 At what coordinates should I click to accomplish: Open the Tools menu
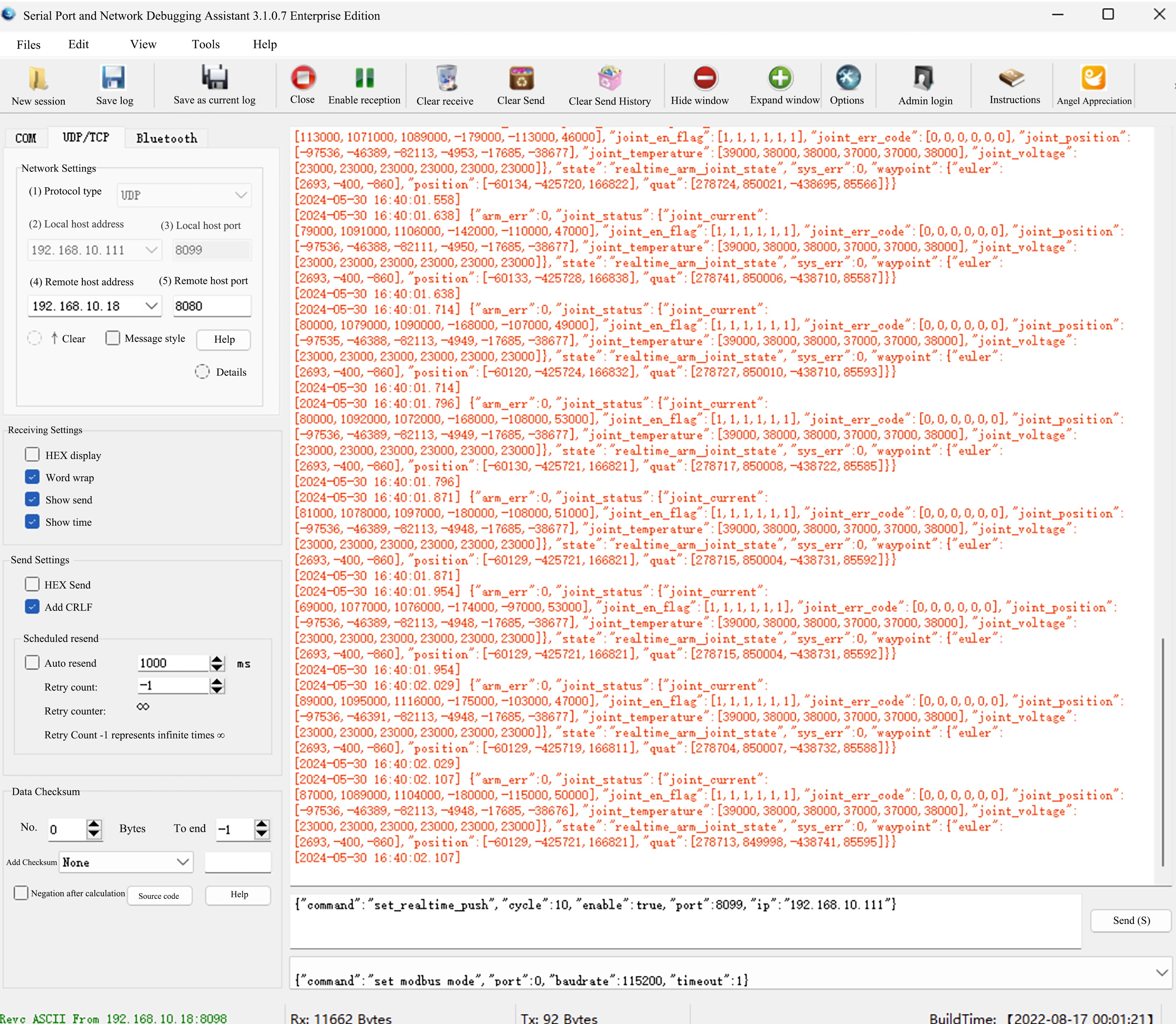coord(205,45)
